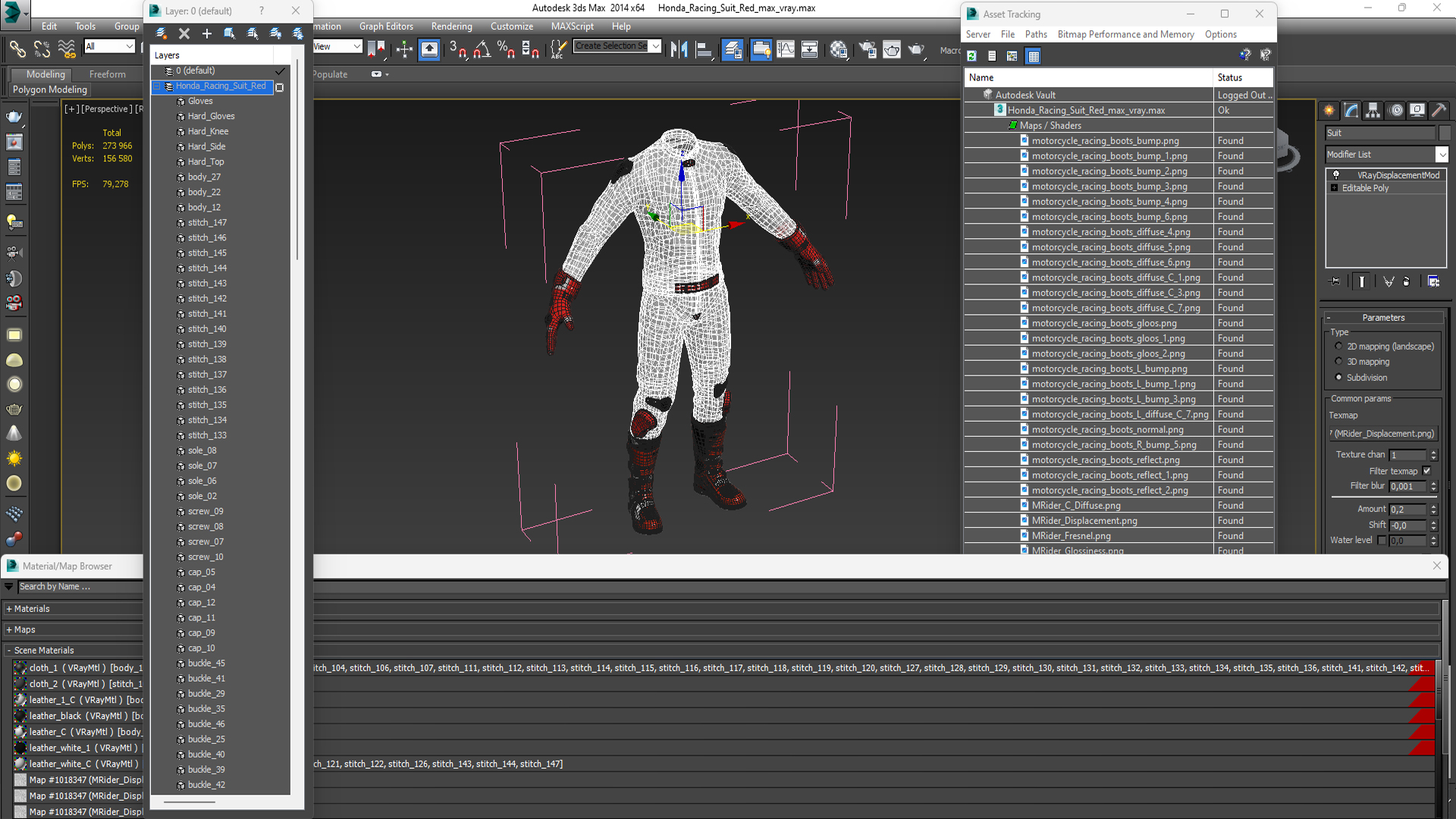Click Align tool icon
1456x819 pixels.
[704, 49]
